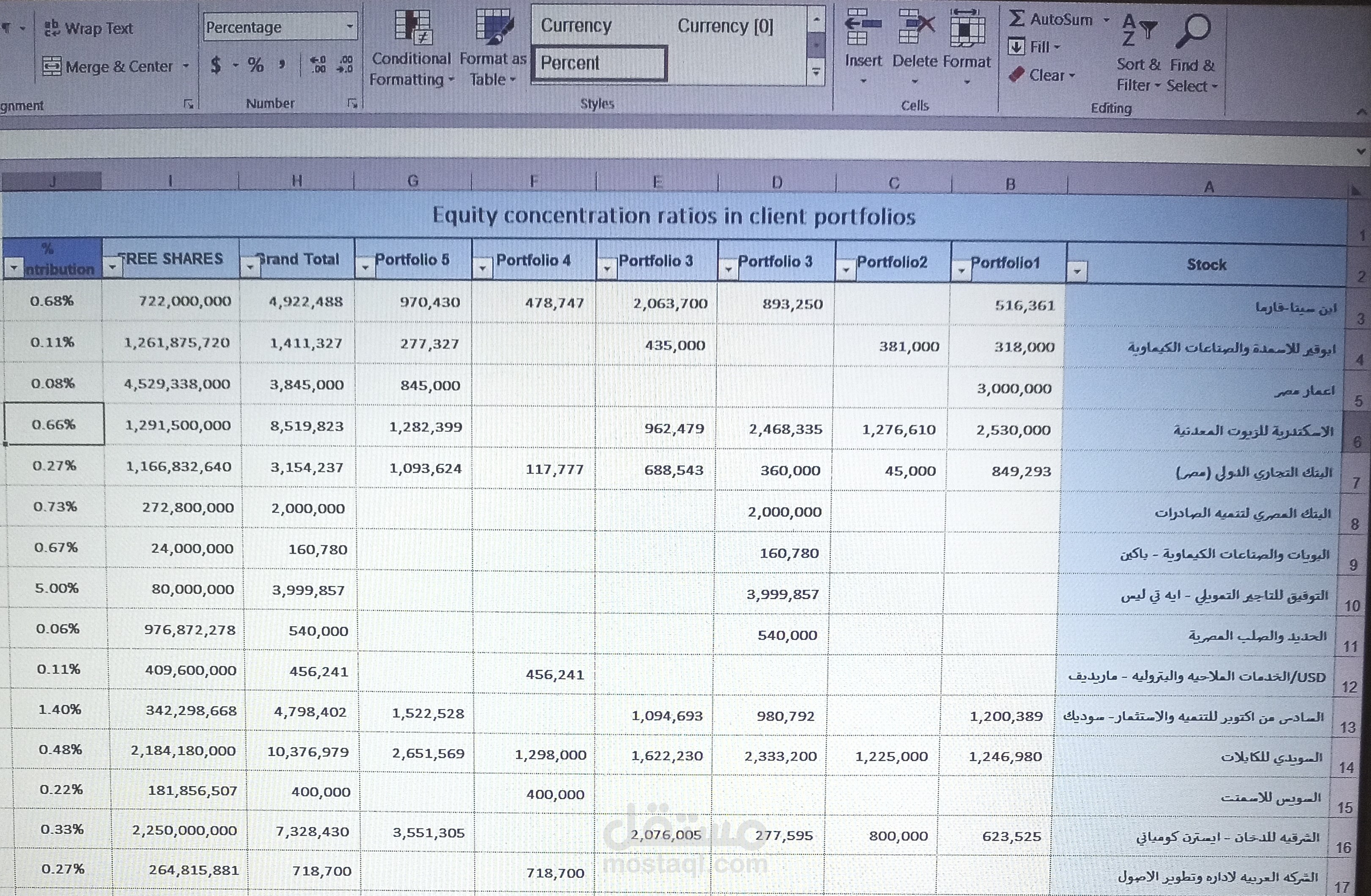Click the Wrap Text button

point(88,27)
